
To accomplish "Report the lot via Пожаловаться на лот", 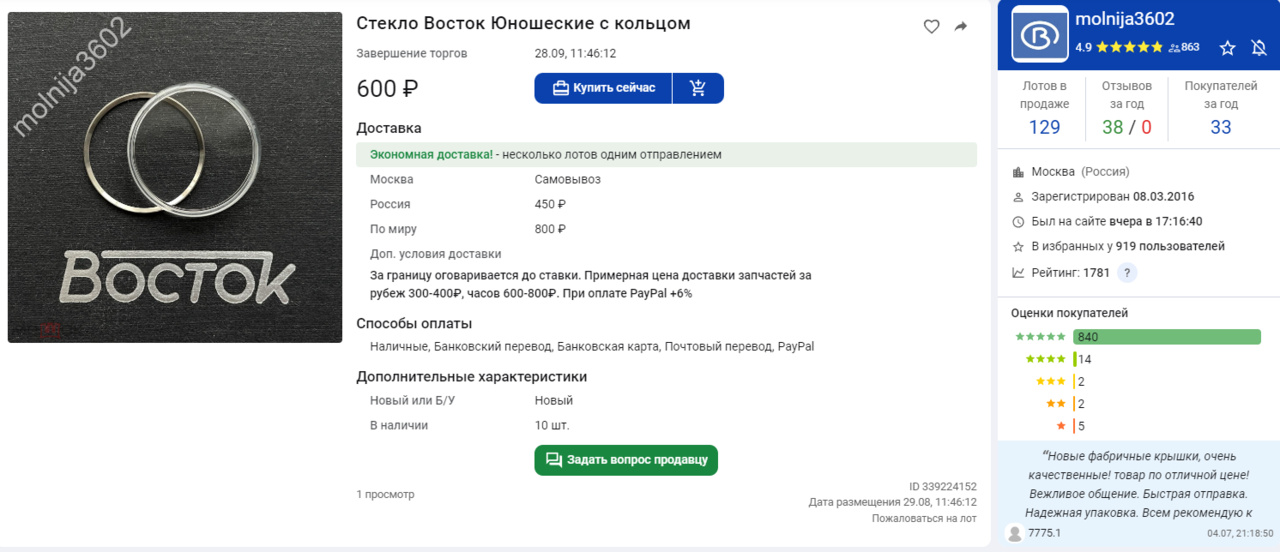I will click(x=924, y=519).
